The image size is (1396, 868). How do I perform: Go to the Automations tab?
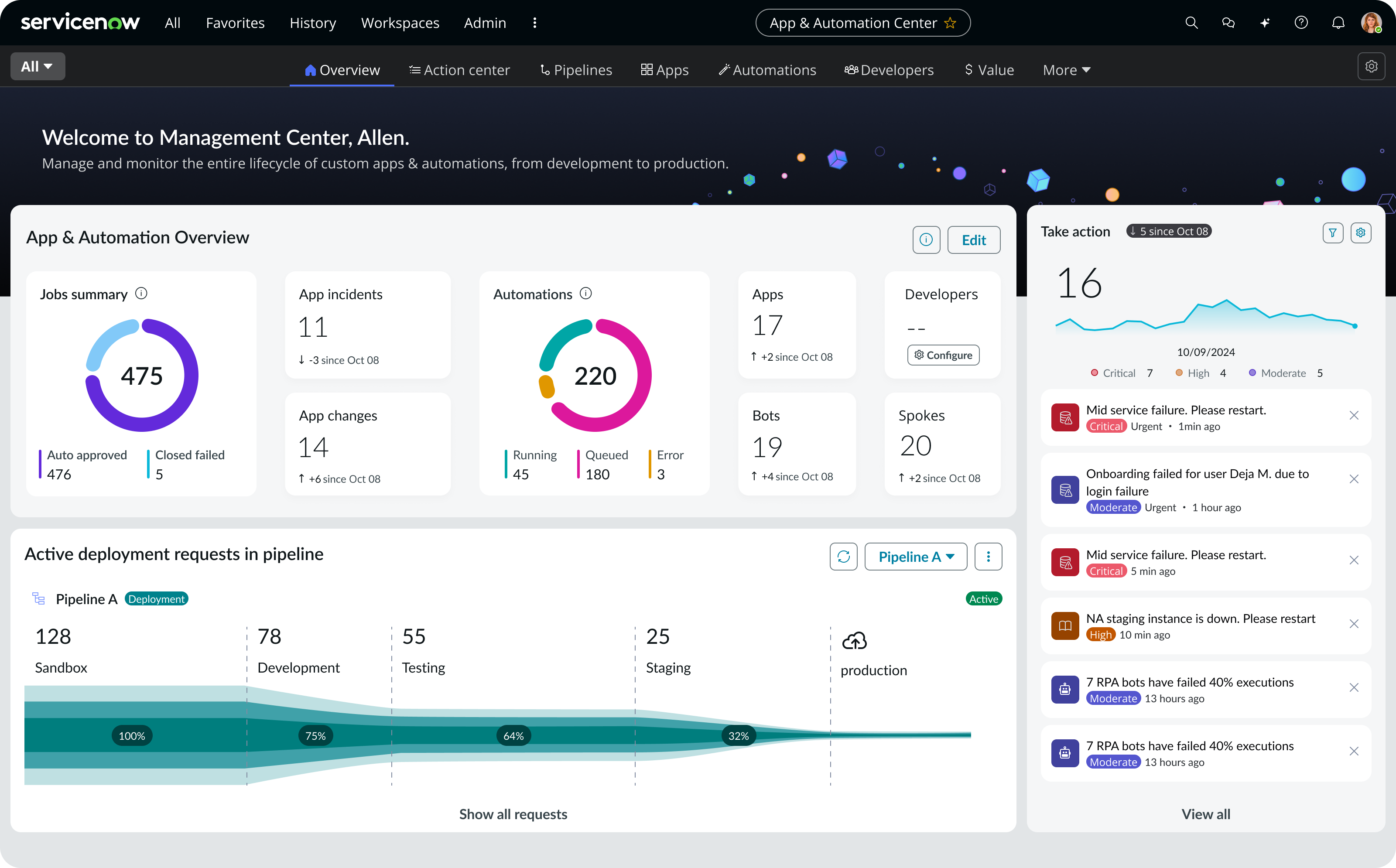767,70
